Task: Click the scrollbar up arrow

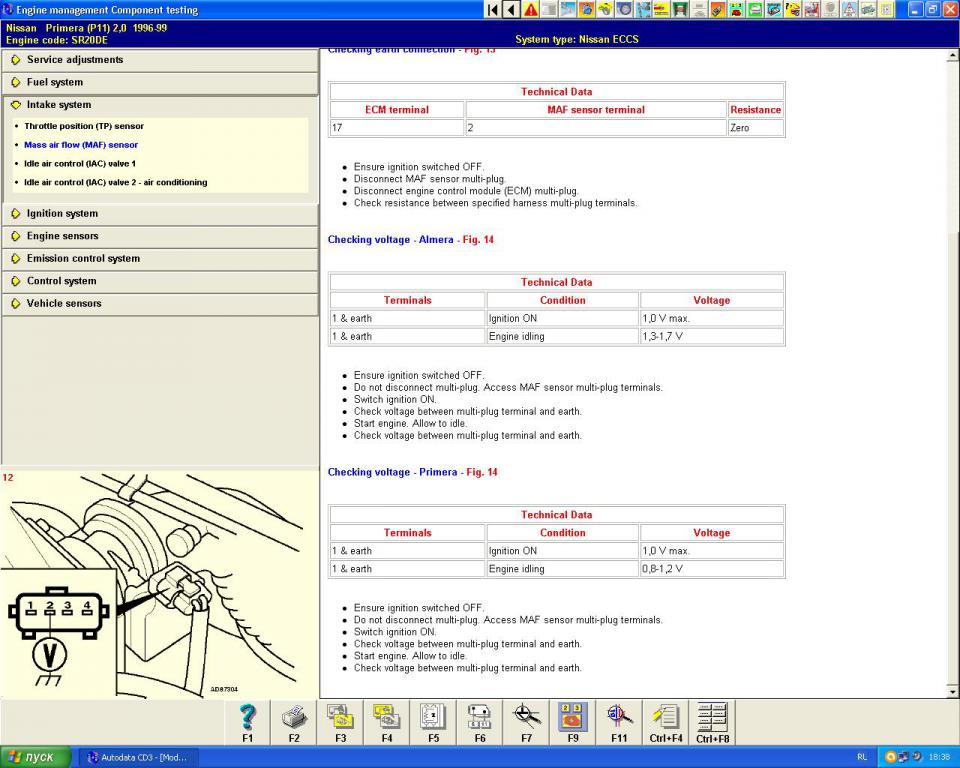Action: 953,56
